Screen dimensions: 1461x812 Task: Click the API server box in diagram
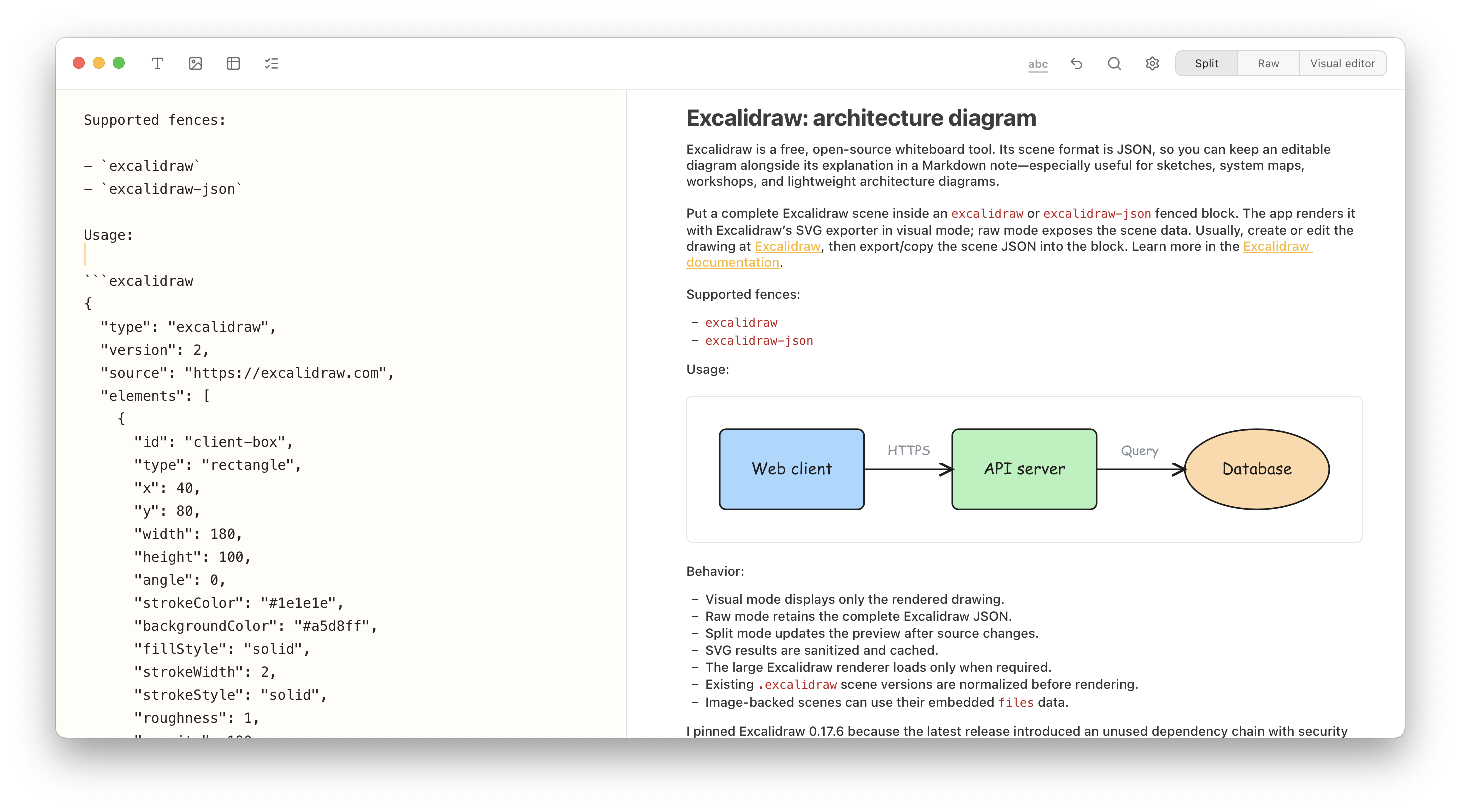click(x=1024, y=469)
